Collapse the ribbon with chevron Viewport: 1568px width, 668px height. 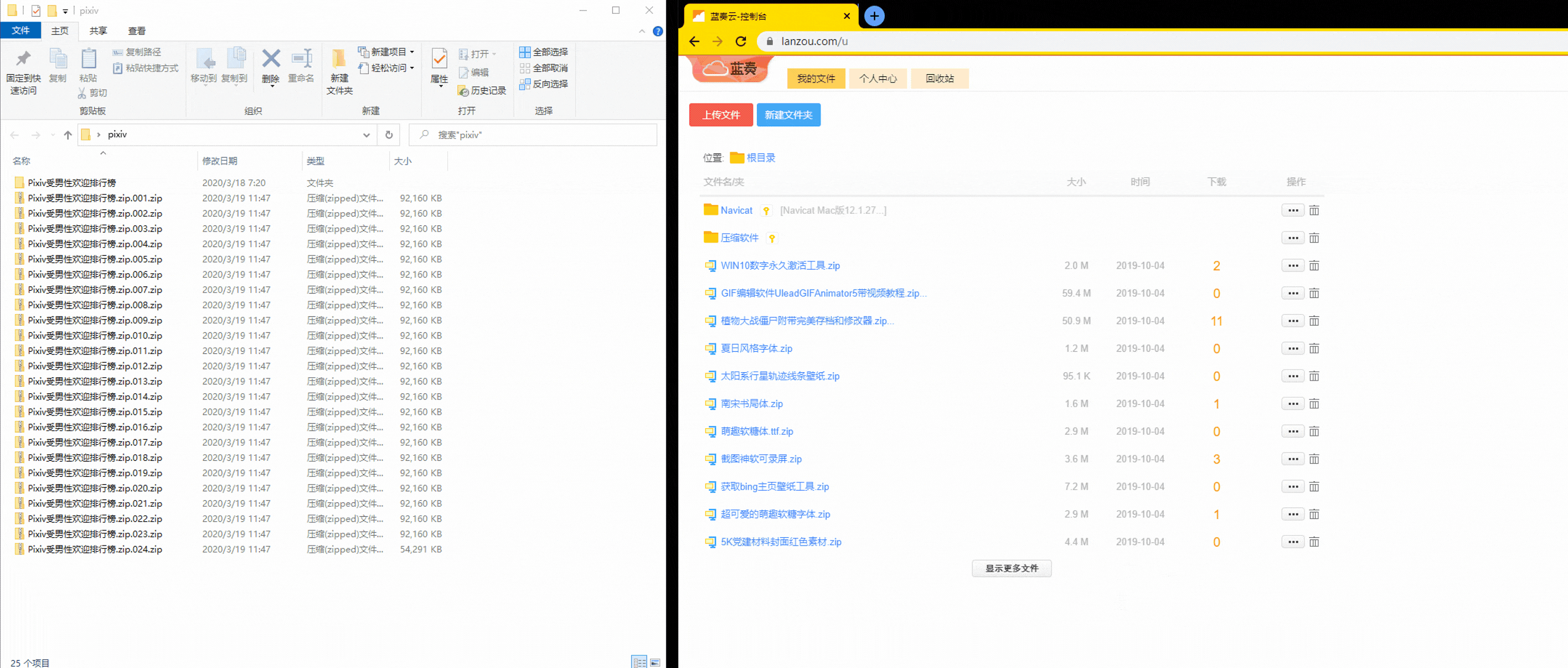[642, 31]
